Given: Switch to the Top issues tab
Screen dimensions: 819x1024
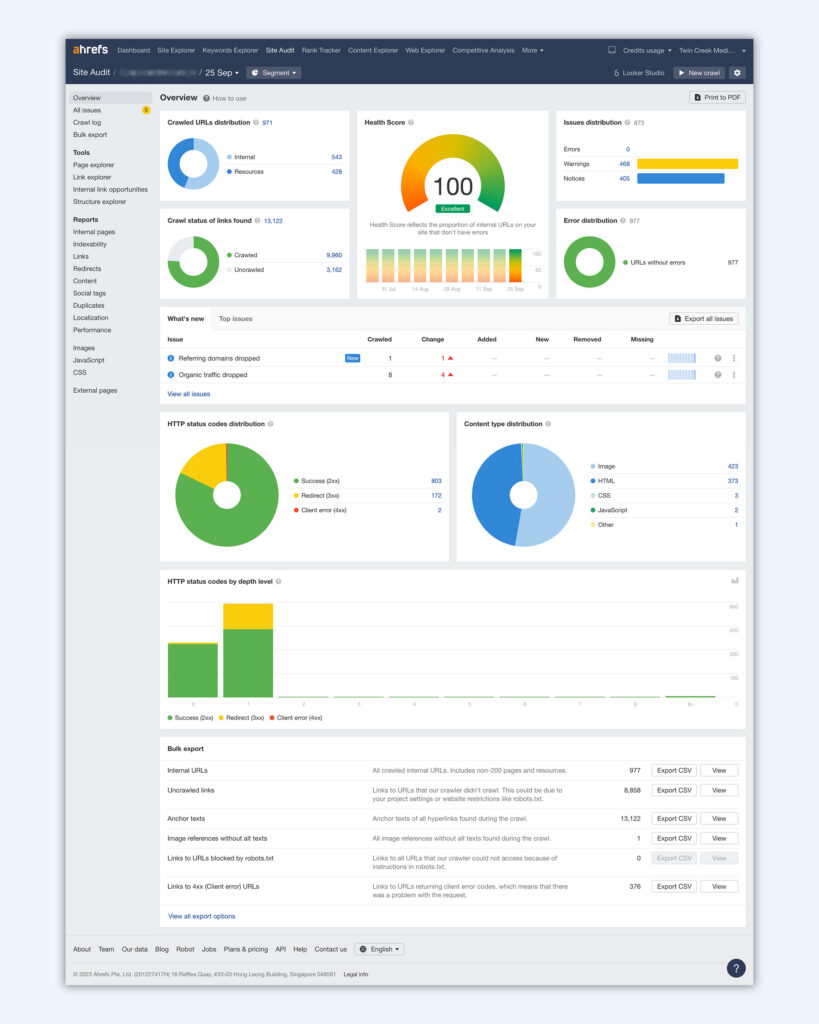Looking at the screenshot, I should [x=235, y=319].
